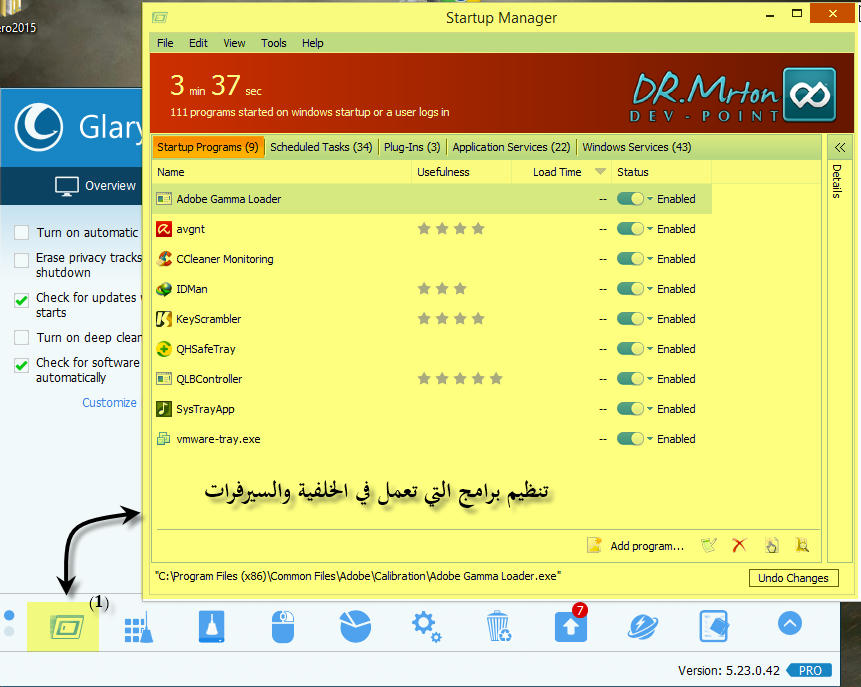861x687 pixels.
Task: Click the pie chart Disk Analysis icon
Action: (x=355, y=627)
